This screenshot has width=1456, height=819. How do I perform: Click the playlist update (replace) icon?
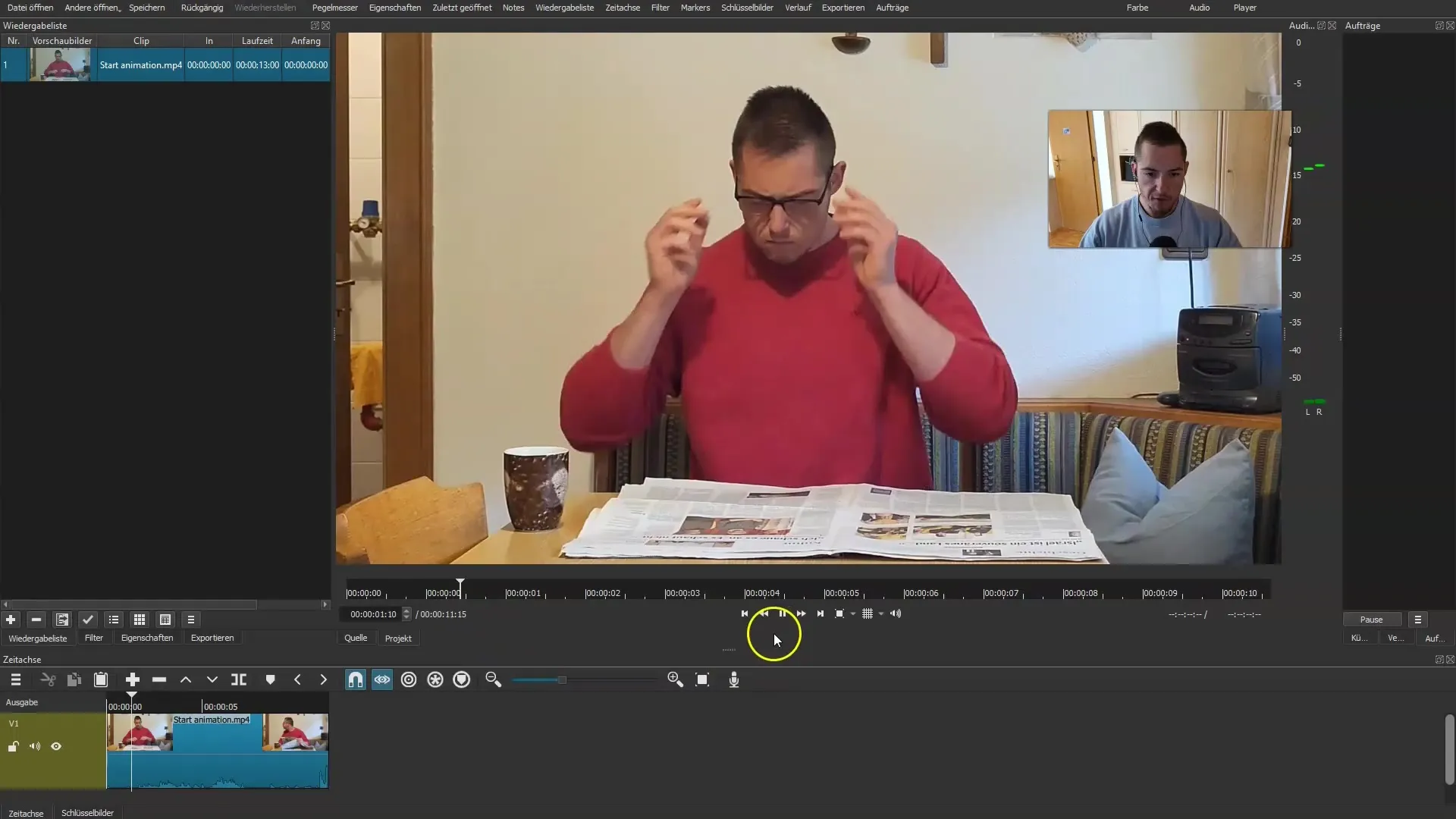point(62,620)
